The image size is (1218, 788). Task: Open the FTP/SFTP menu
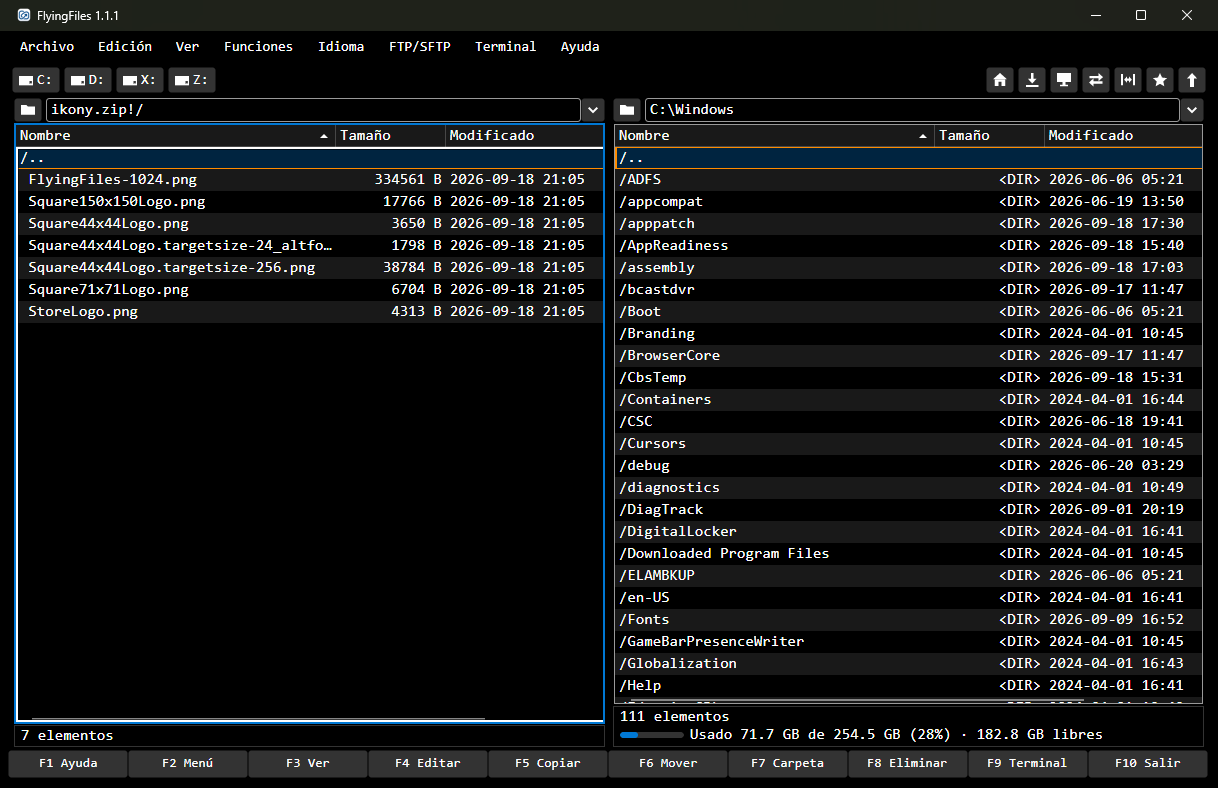click(x=420, y=46)
